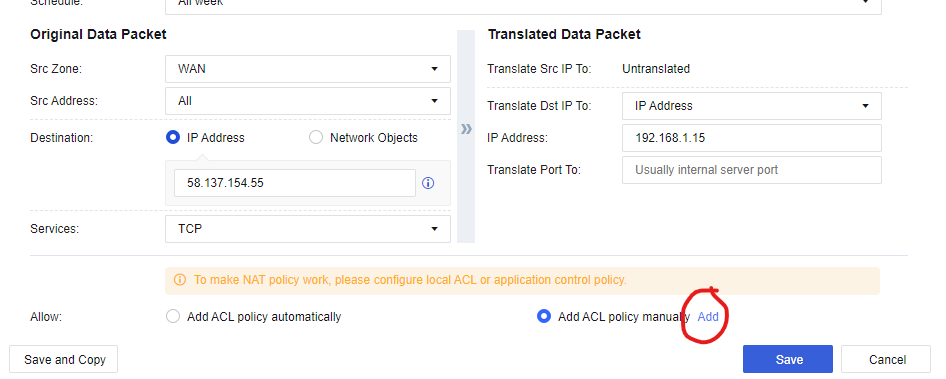Click the Cancel button
Viewport: 946px width, 379px height.
(x=886, y=359)
